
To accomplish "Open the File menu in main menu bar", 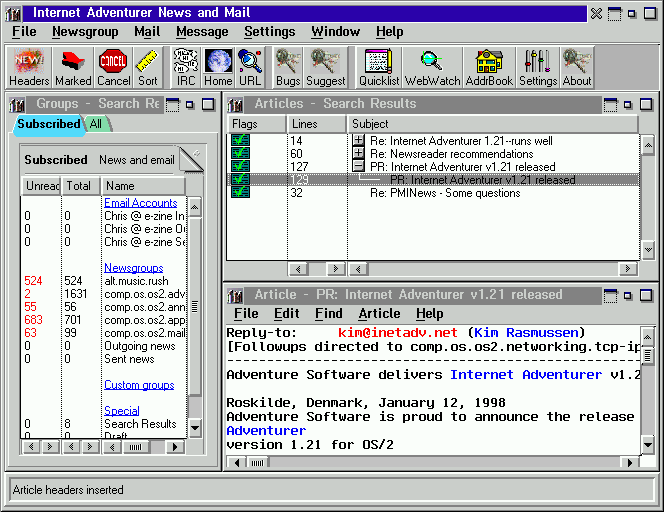I will [x=24, y=32].
